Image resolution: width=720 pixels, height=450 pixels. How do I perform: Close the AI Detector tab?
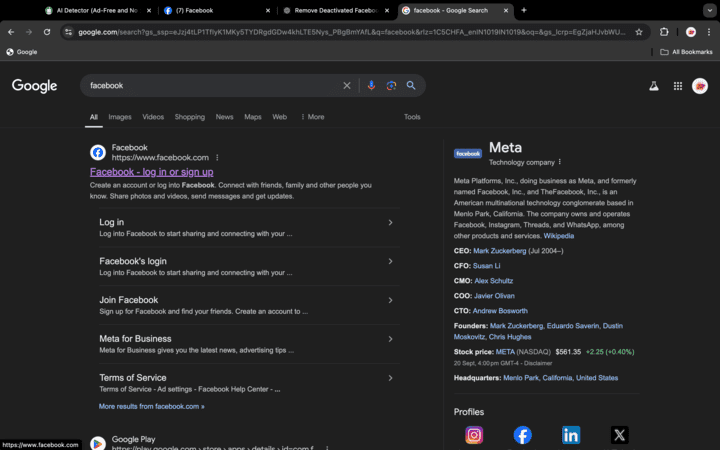pyautogui.click(x=149, y=10)
